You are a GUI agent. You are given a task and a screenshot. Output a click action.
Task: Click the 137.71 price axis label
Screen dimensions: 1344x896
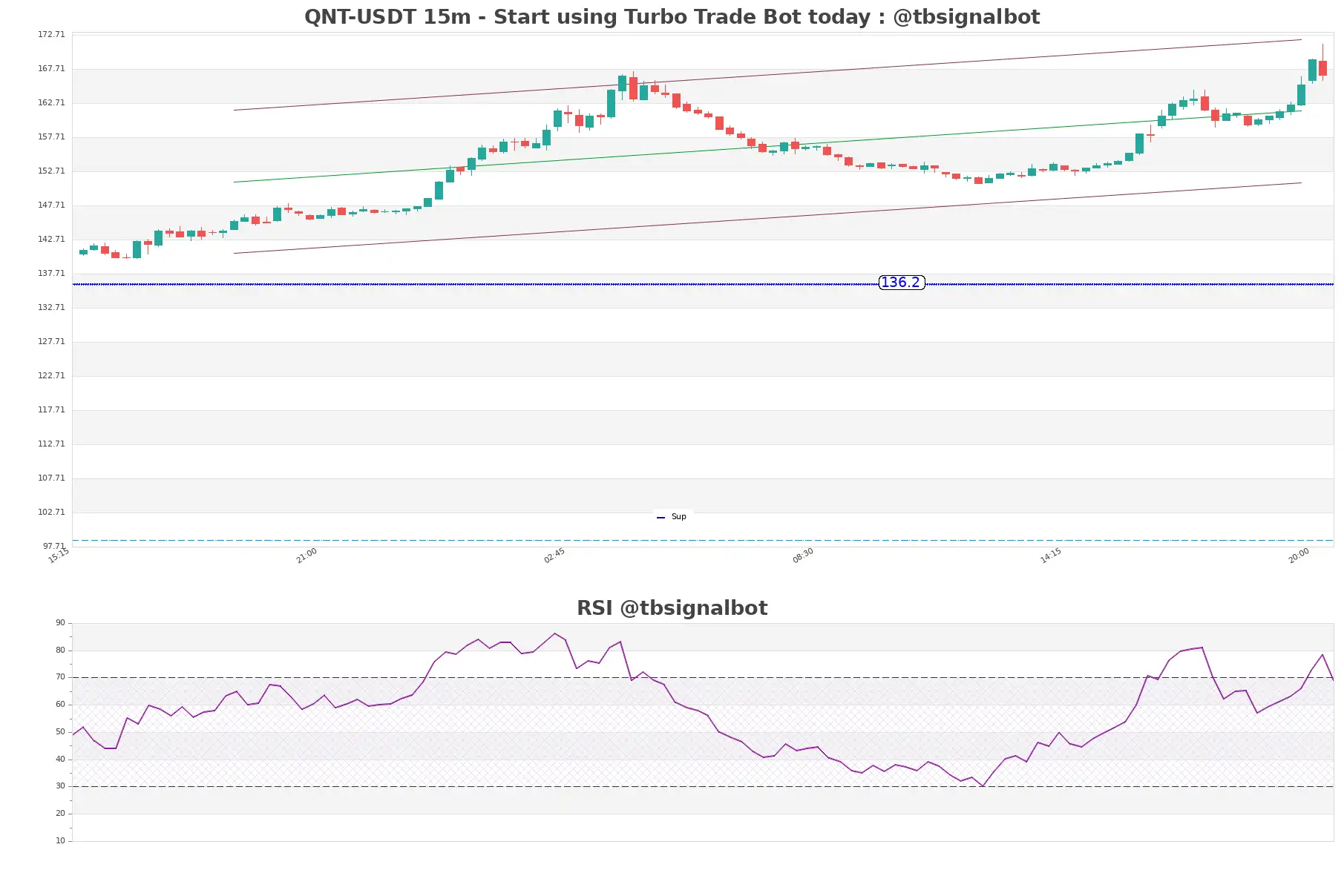click(51, 273)
